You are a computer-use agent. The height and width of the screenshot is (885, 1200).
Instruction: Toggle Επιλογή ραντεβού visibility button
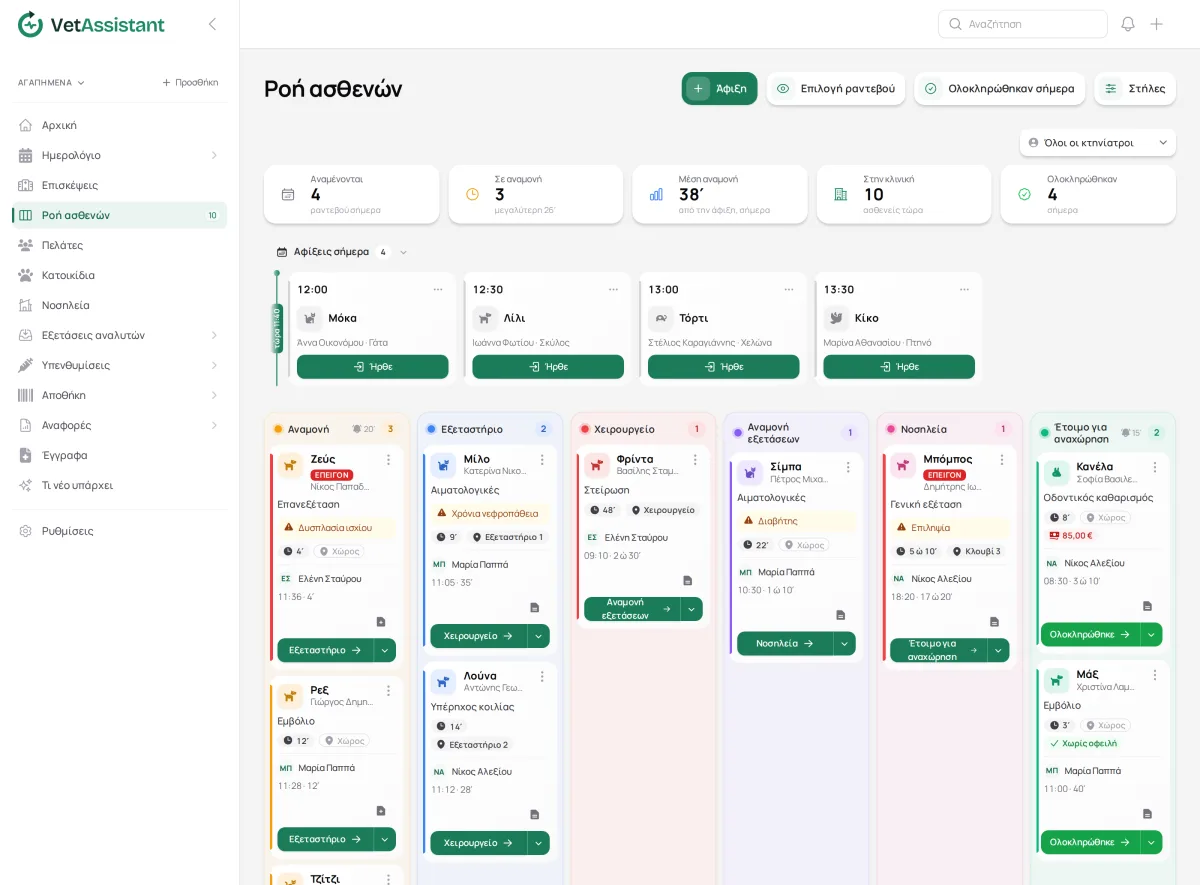pos(836,88)
